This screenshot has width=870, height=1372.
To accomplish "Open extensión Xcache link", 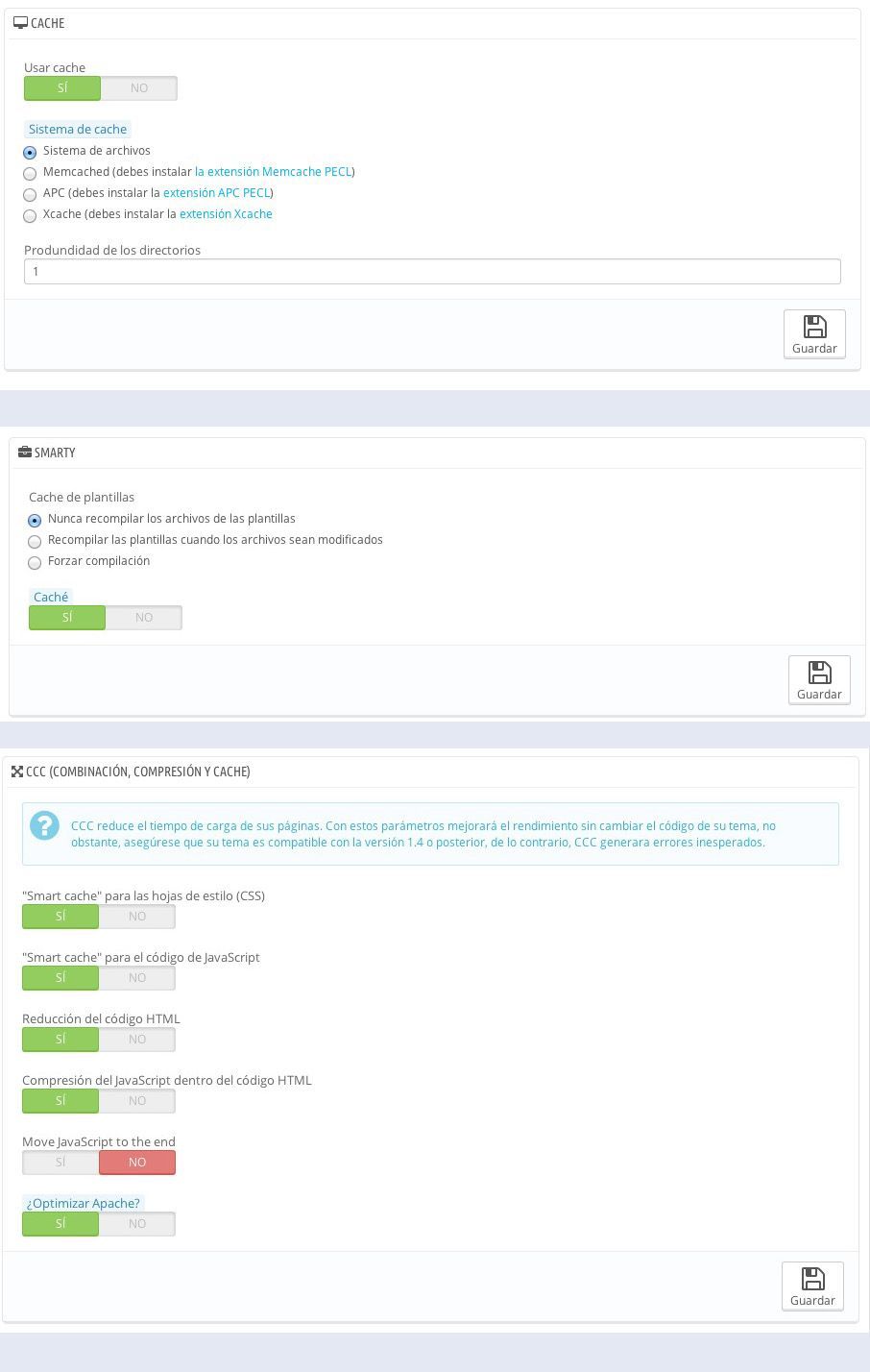I will pos(226,214).
